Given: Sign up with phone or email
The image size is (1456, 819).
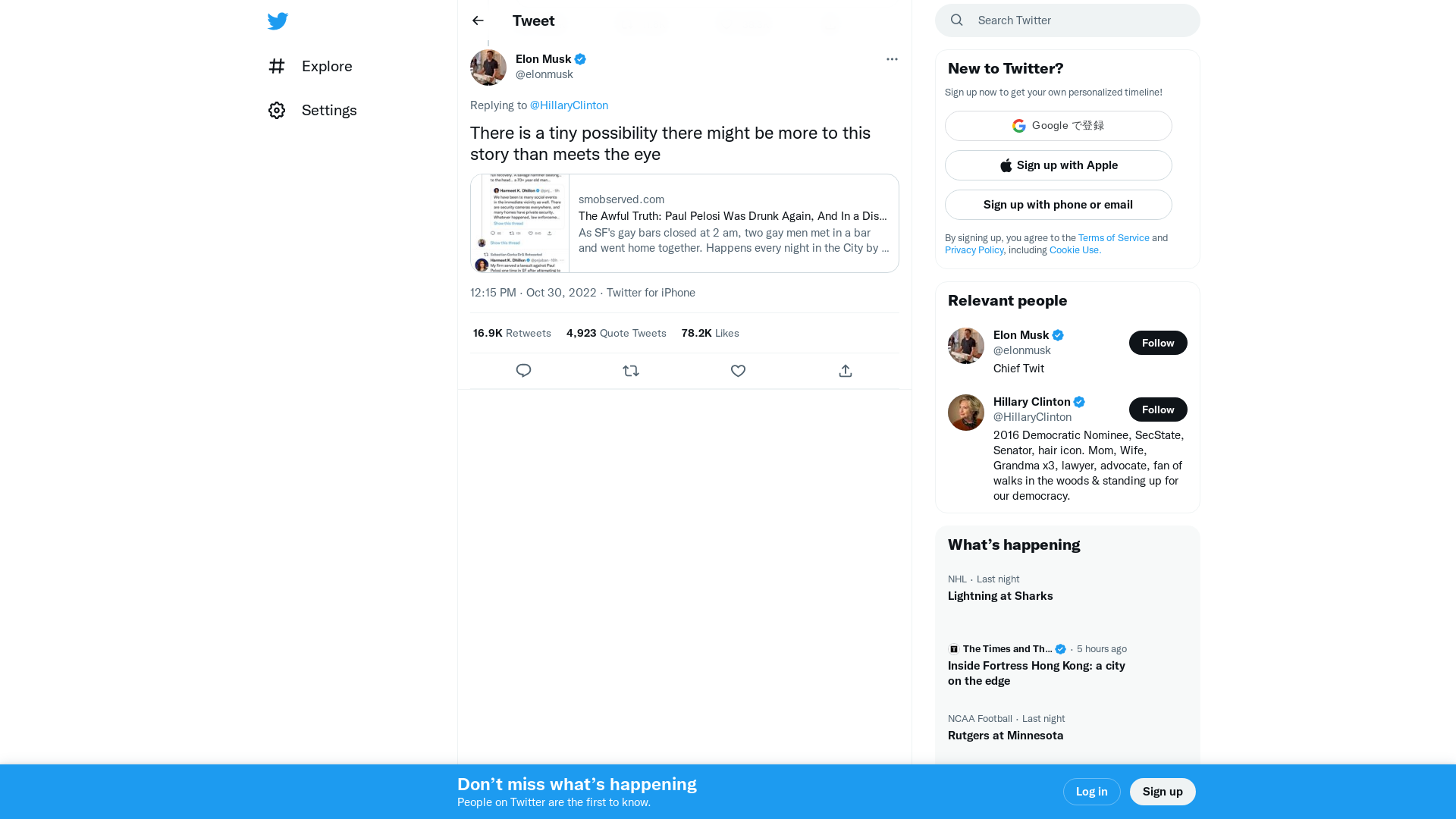Looking at the screenshot, I should pos(1058,205).
